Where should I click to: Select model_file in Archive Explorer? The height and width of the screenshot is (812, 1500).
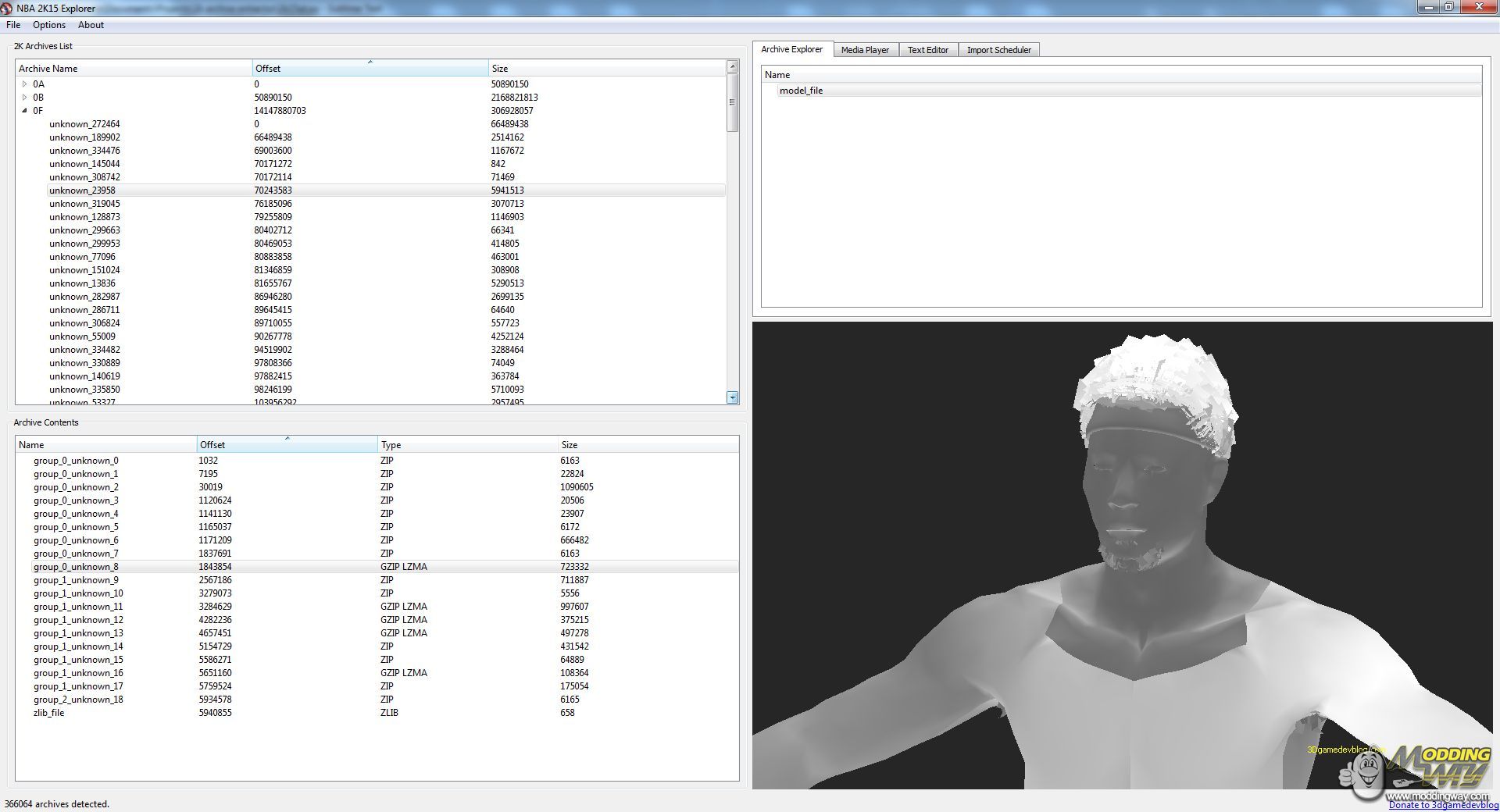801,91
